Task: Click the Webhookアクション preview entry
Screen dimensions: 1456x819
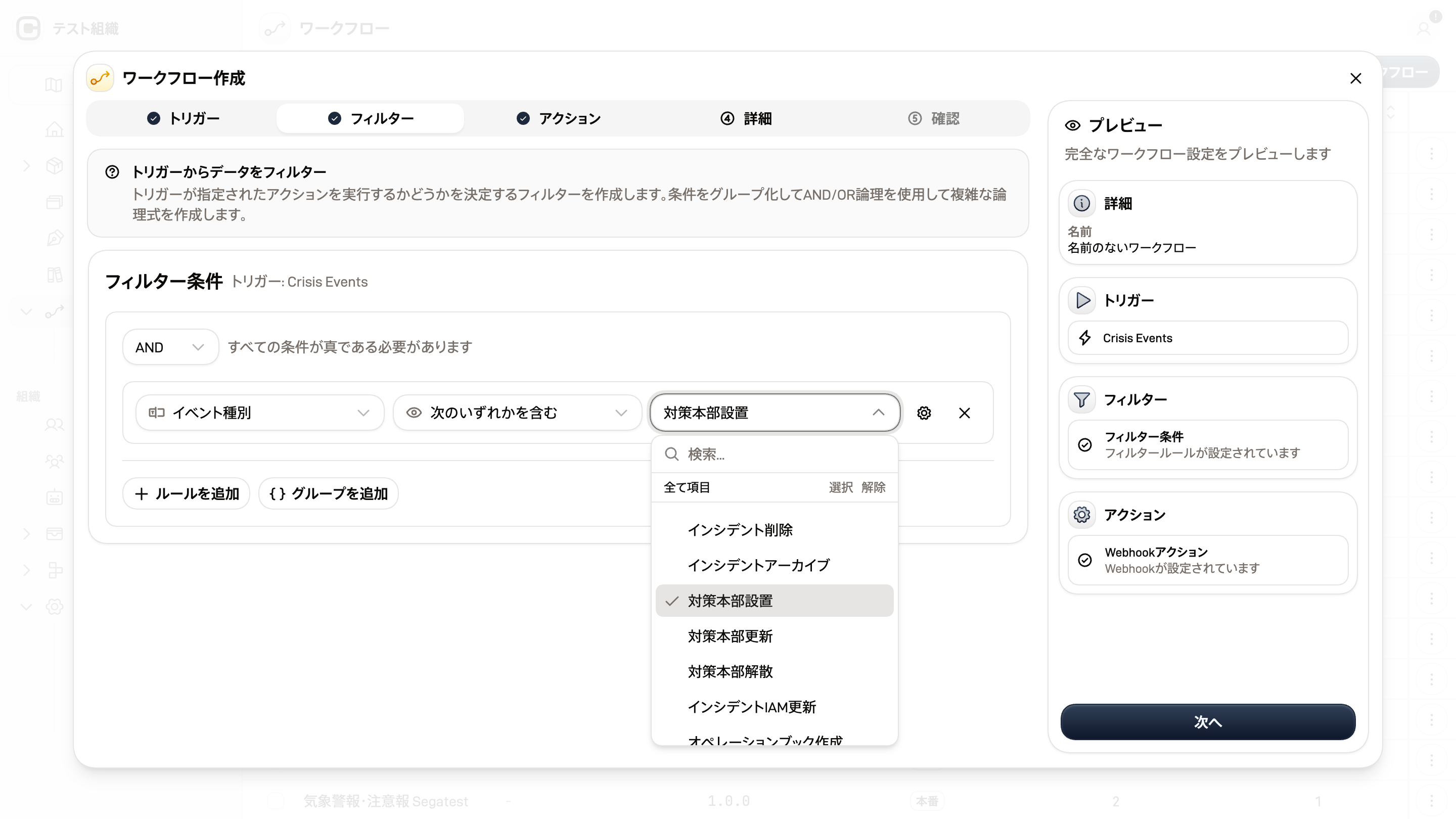Action: tap(1208, 560)
